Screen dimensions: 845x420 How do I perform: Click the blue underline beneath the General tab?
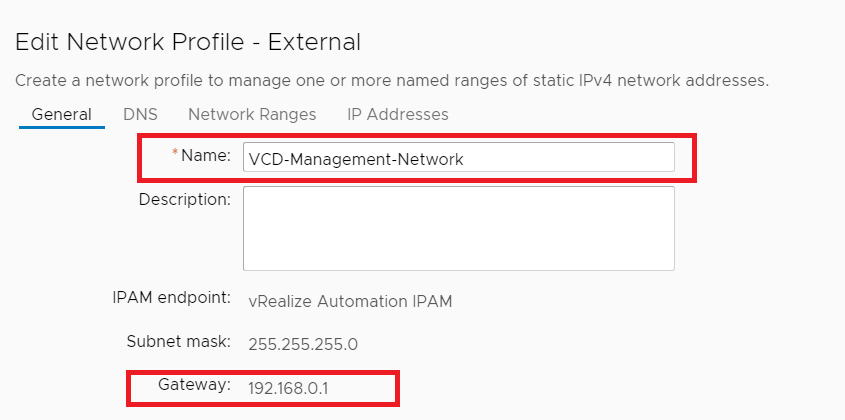tap(62, 128)
